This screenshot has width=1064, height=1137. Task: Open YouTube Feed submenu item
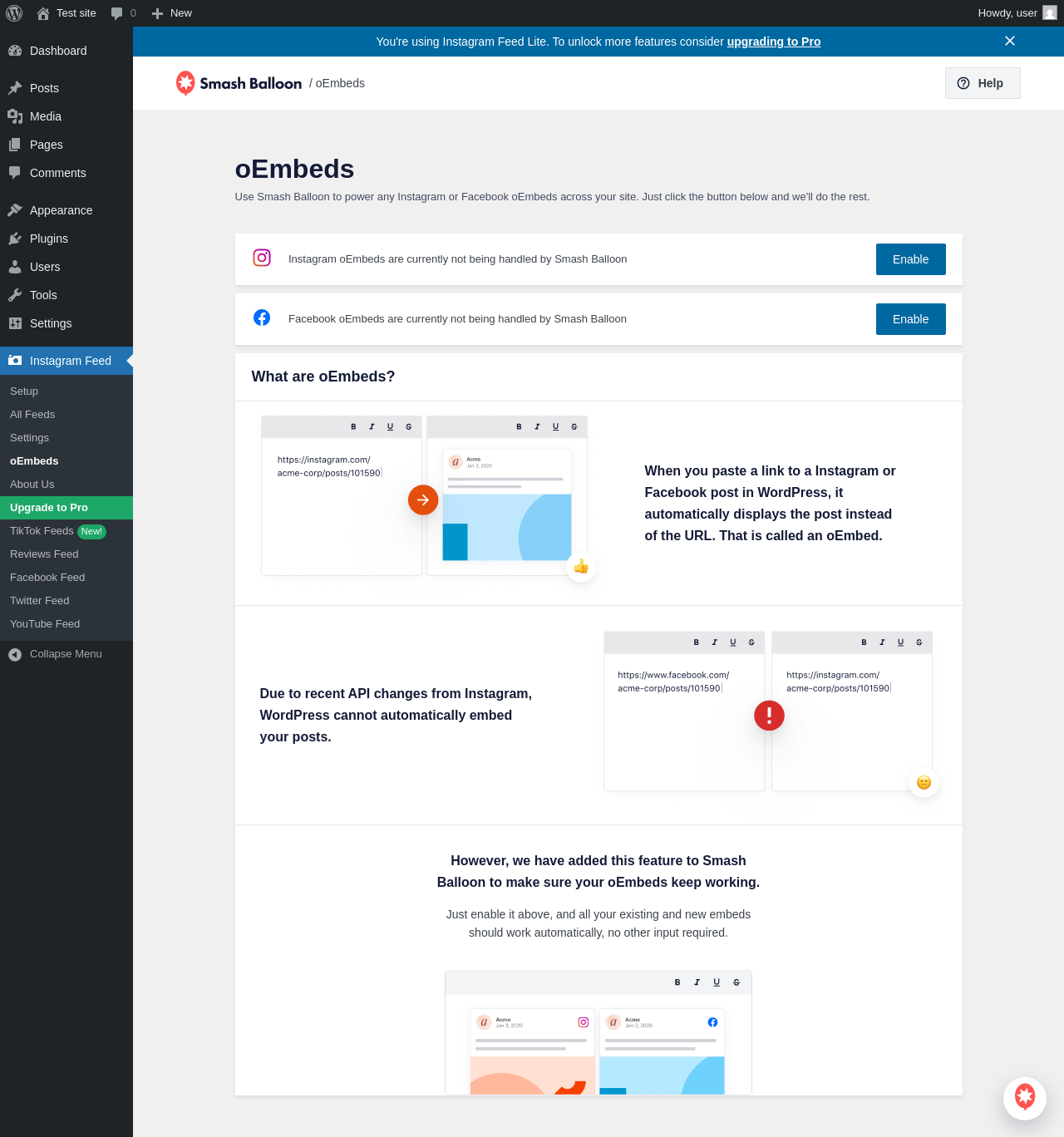tap(66, 624)
